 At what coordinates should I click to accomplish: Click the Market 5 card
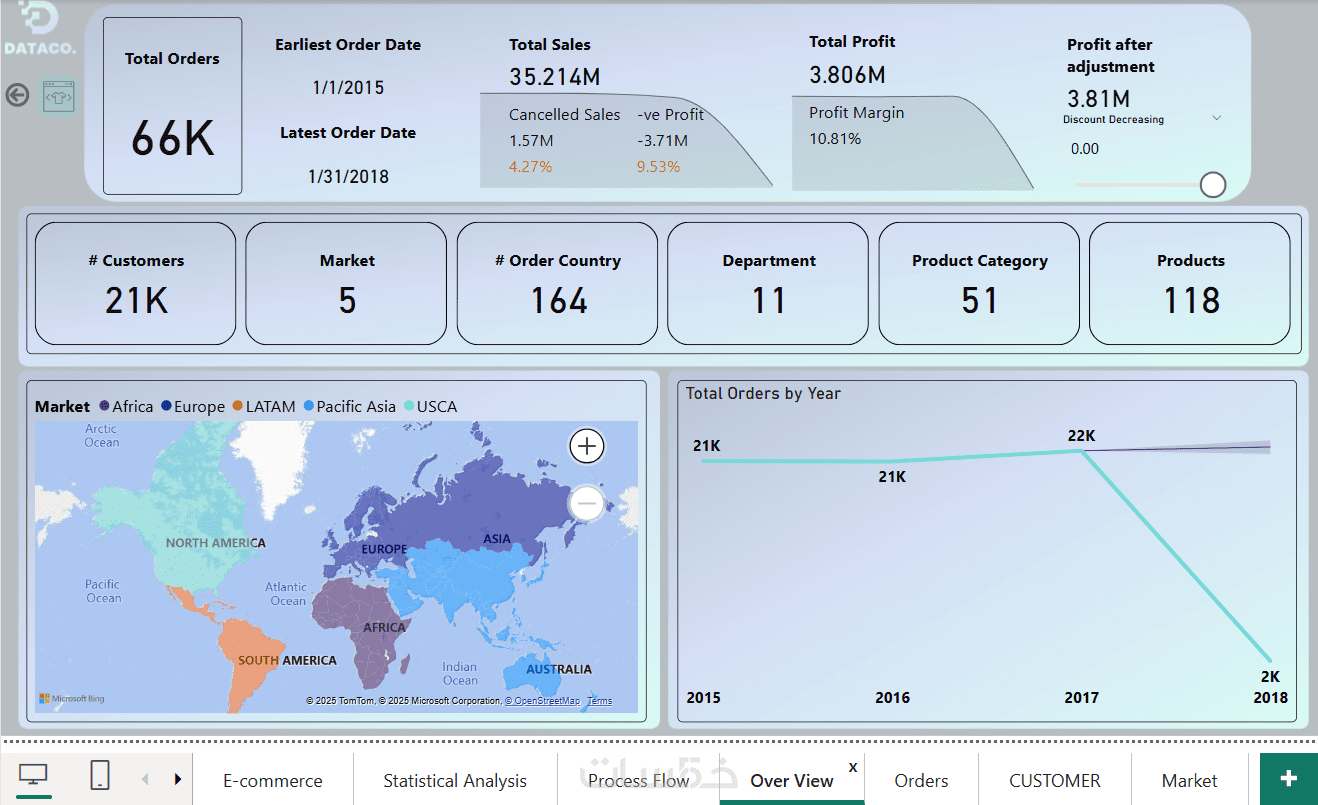pos(347,283)
